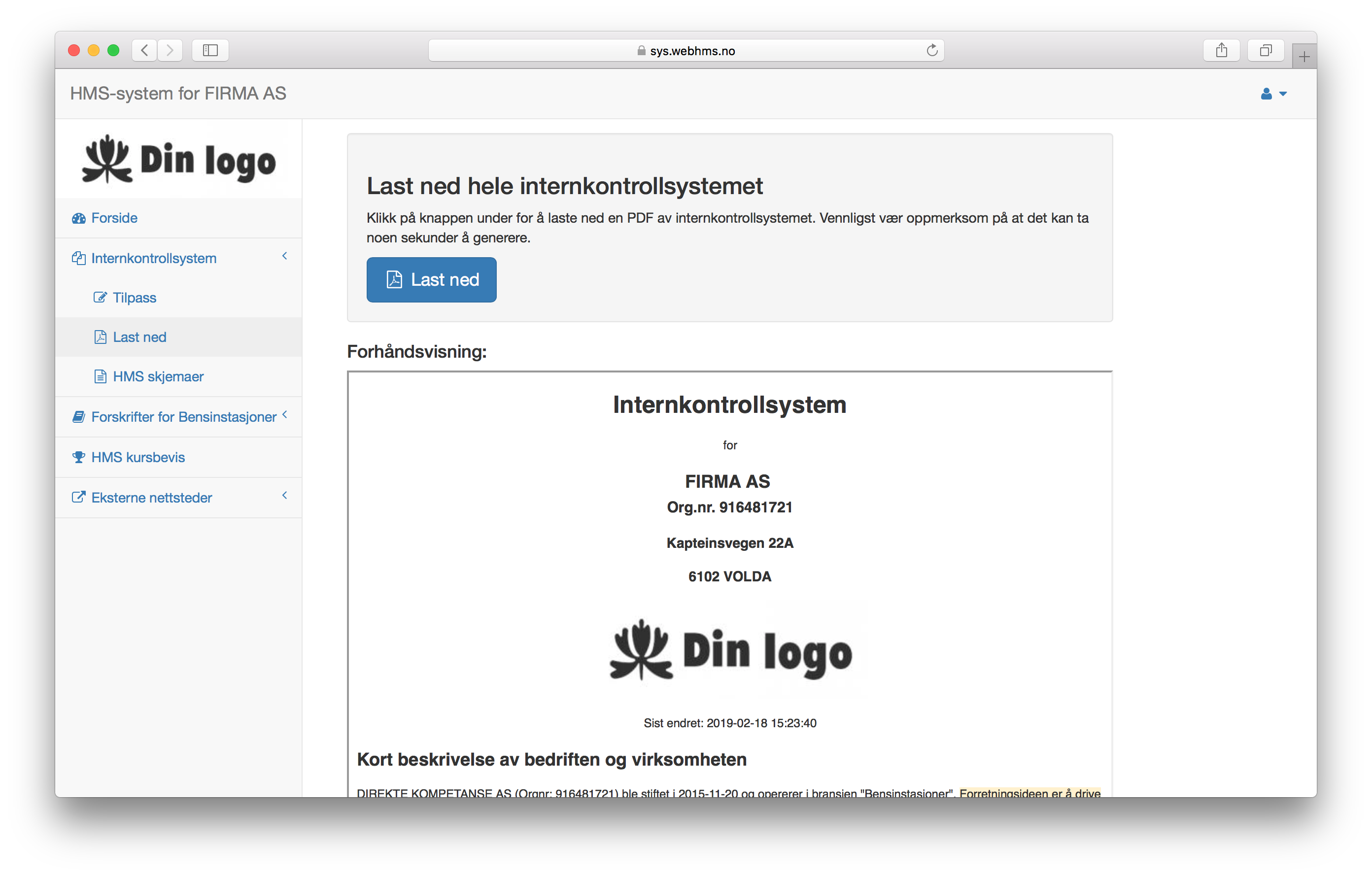Click the Tilpass edit pencil icon
1372x876 pixels.
(x=100, y=298)
